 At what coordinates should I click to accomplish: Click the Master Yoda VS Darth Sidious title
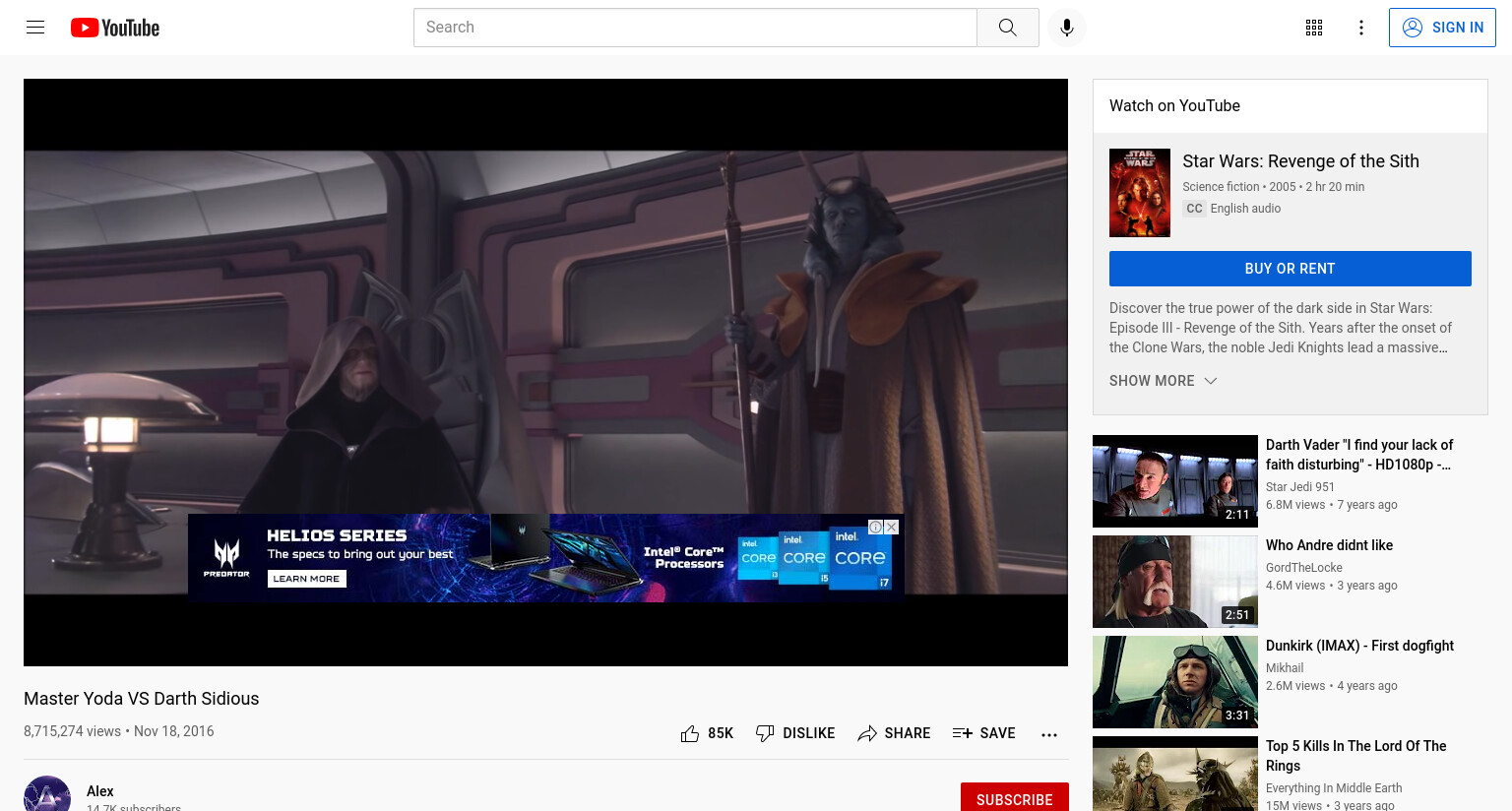coord(142,699)
